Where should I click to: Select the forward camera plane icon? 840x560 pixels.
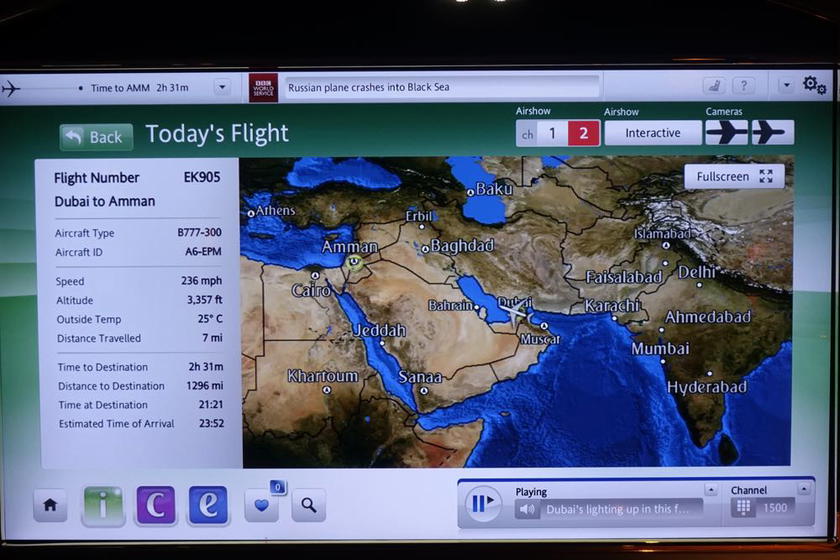[x=726, y=132]
